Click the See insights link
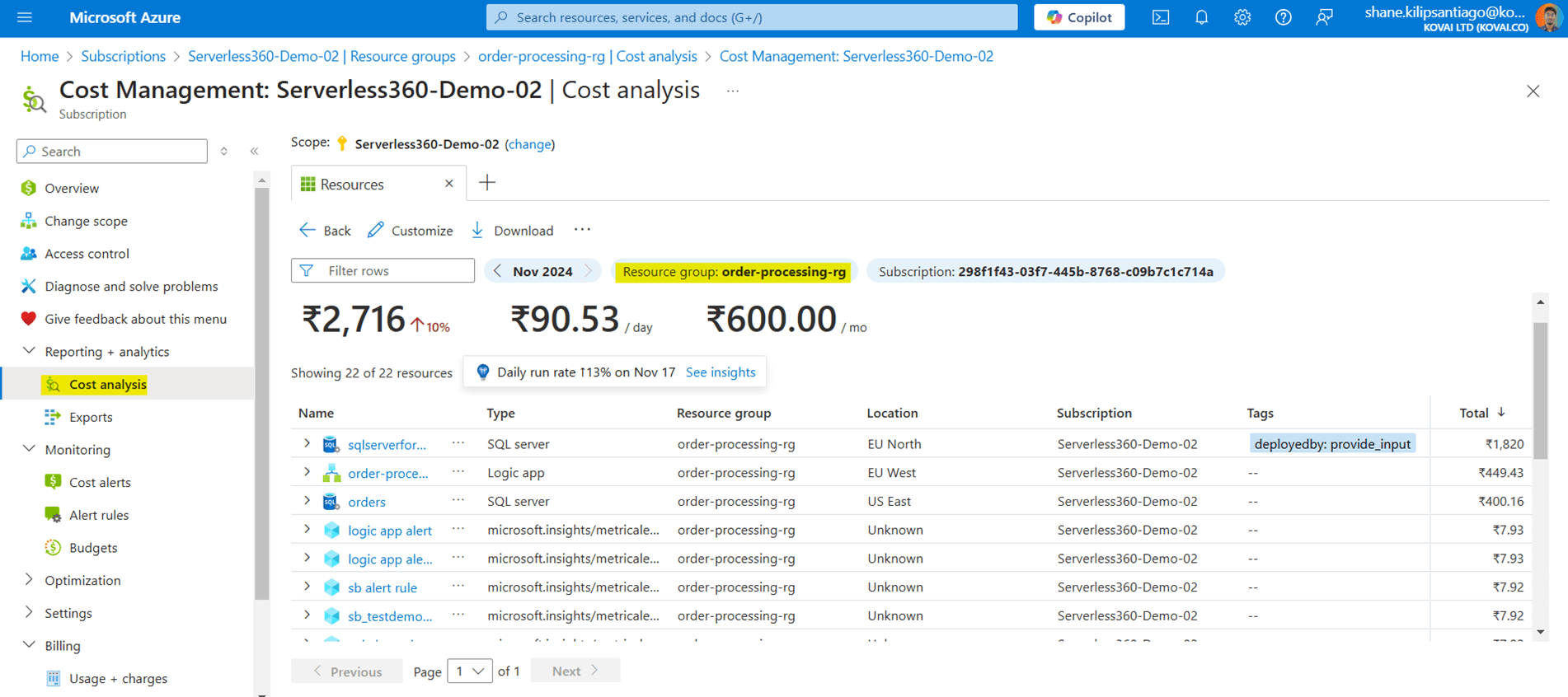Screen dimensions: 1568x697 coord(721,372)
